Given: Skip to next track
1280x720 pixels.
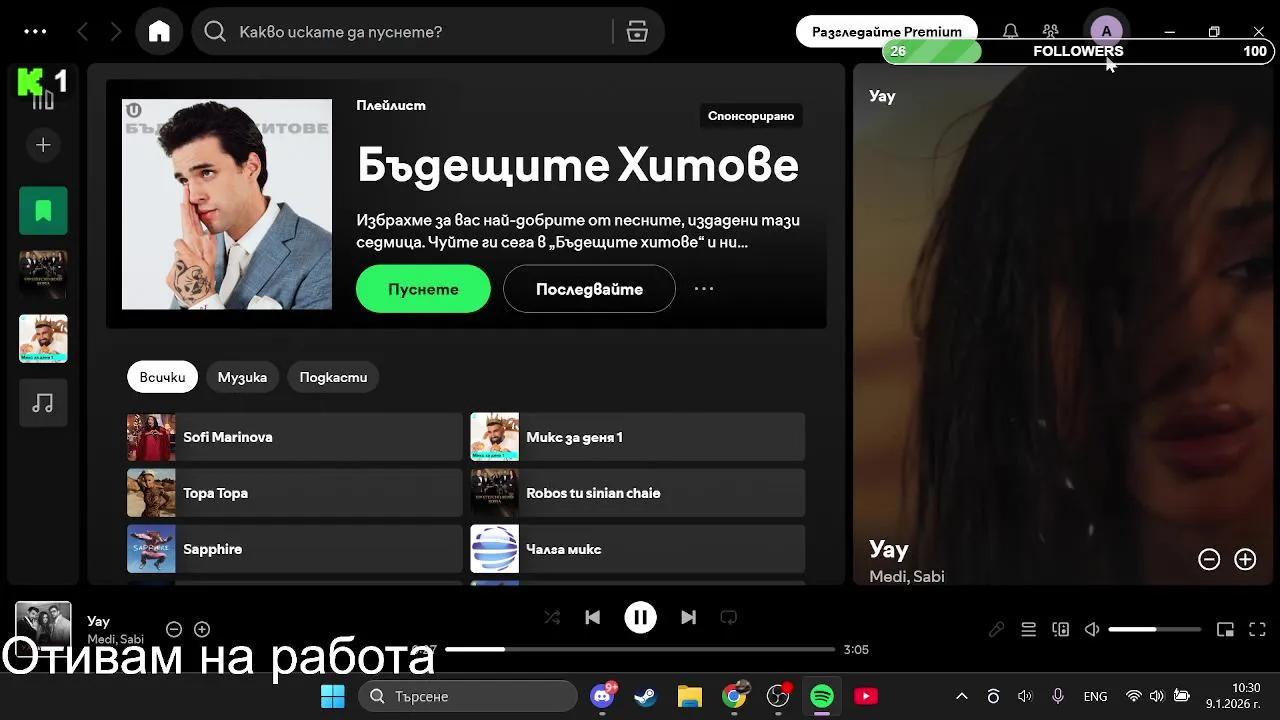Looking at the screenshot, I should (688, 617).
